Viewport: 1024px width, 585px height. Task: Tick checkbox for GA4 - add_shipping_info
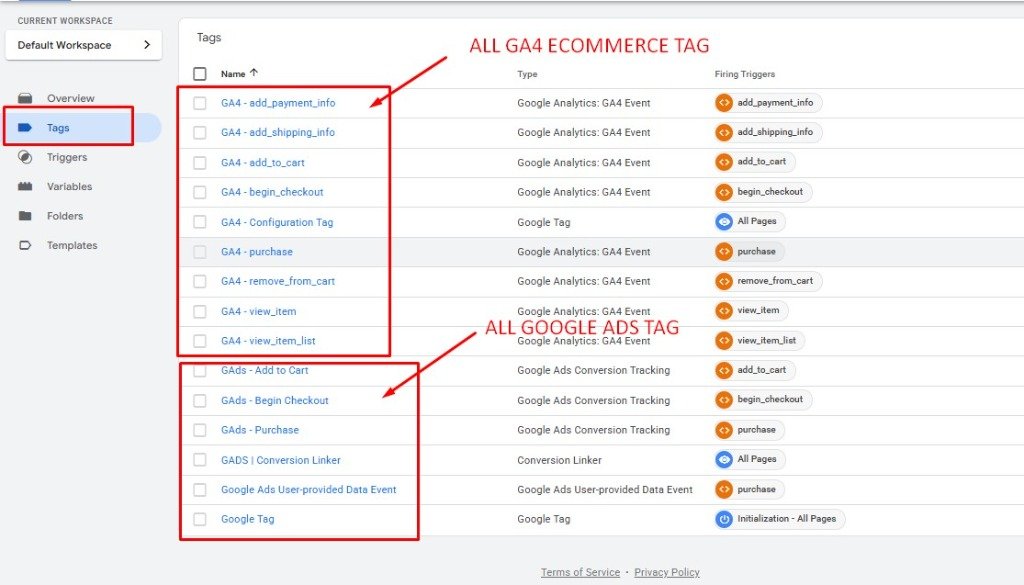[200, 133]
